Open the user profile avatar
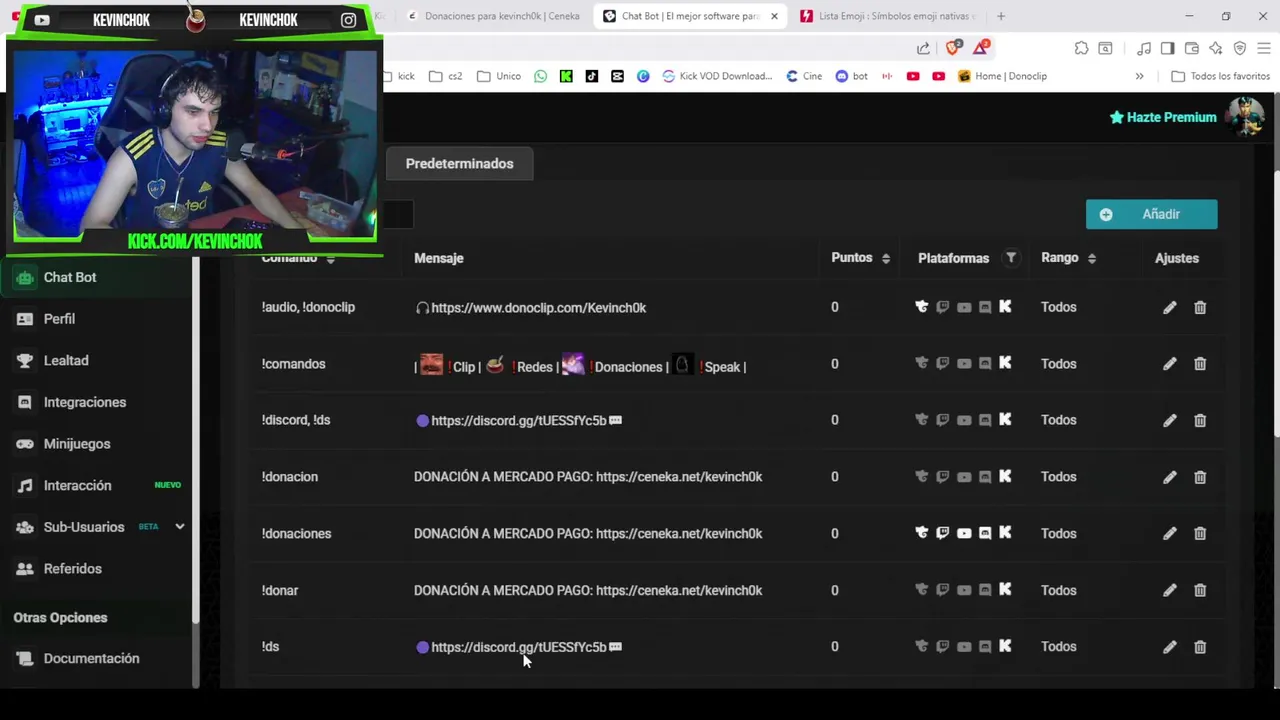 coord(1245,116)
